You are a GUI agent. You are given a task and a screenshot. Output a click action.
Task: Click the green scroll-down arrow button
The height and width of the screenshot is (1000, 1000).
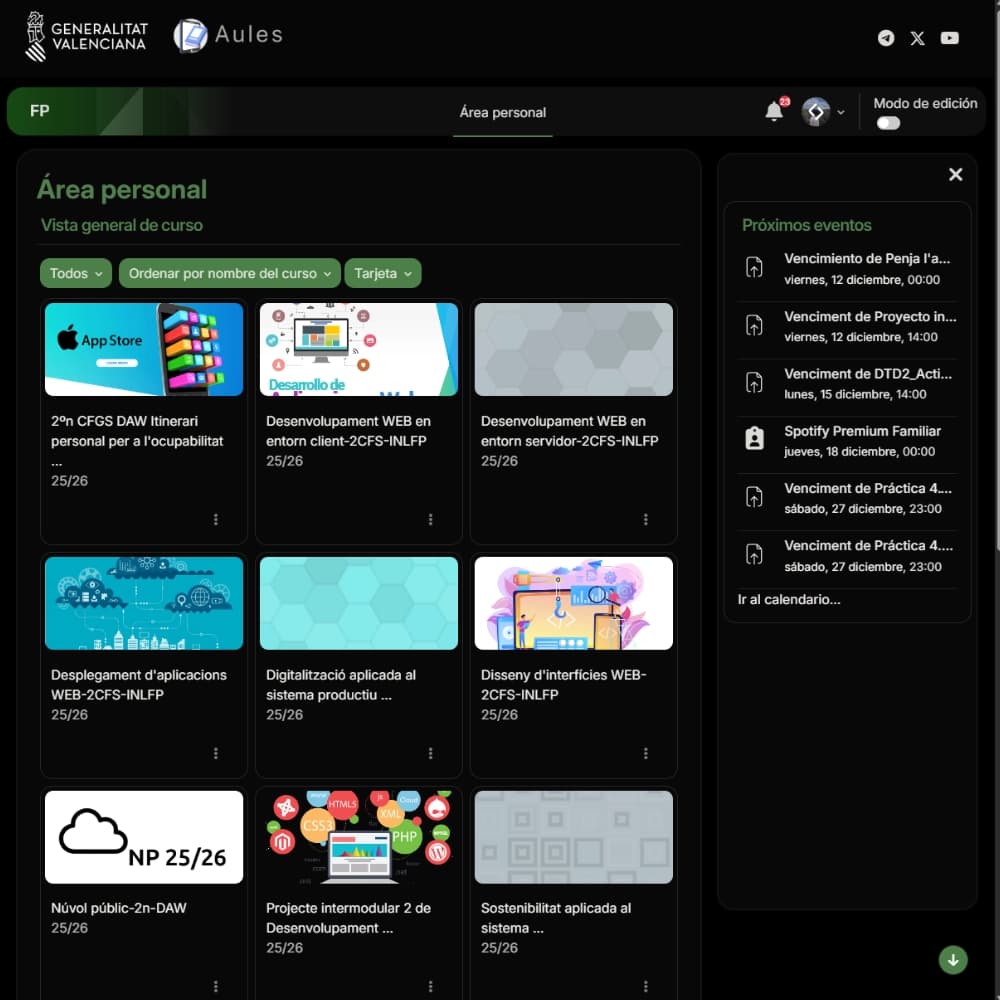[x=953, y=960]
